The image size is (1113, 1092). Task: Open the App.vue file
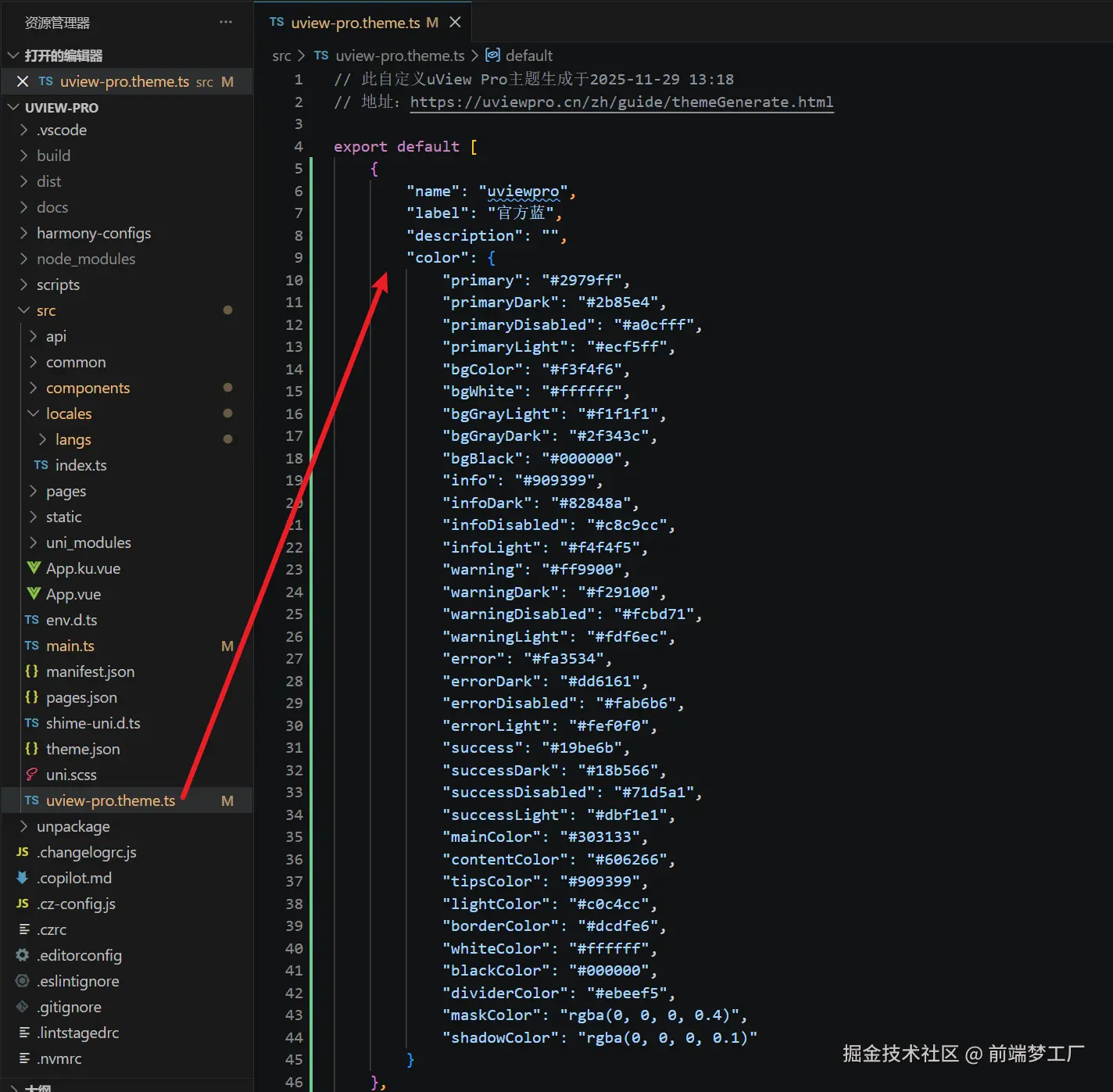pyautogui.click(x=127, y=594)
